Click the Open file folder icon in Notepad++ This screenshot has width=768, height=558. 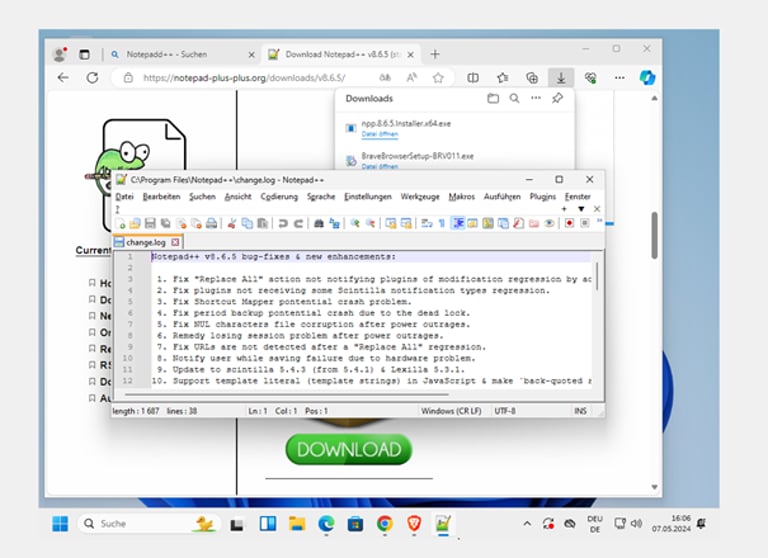click(x=135, y=224)
